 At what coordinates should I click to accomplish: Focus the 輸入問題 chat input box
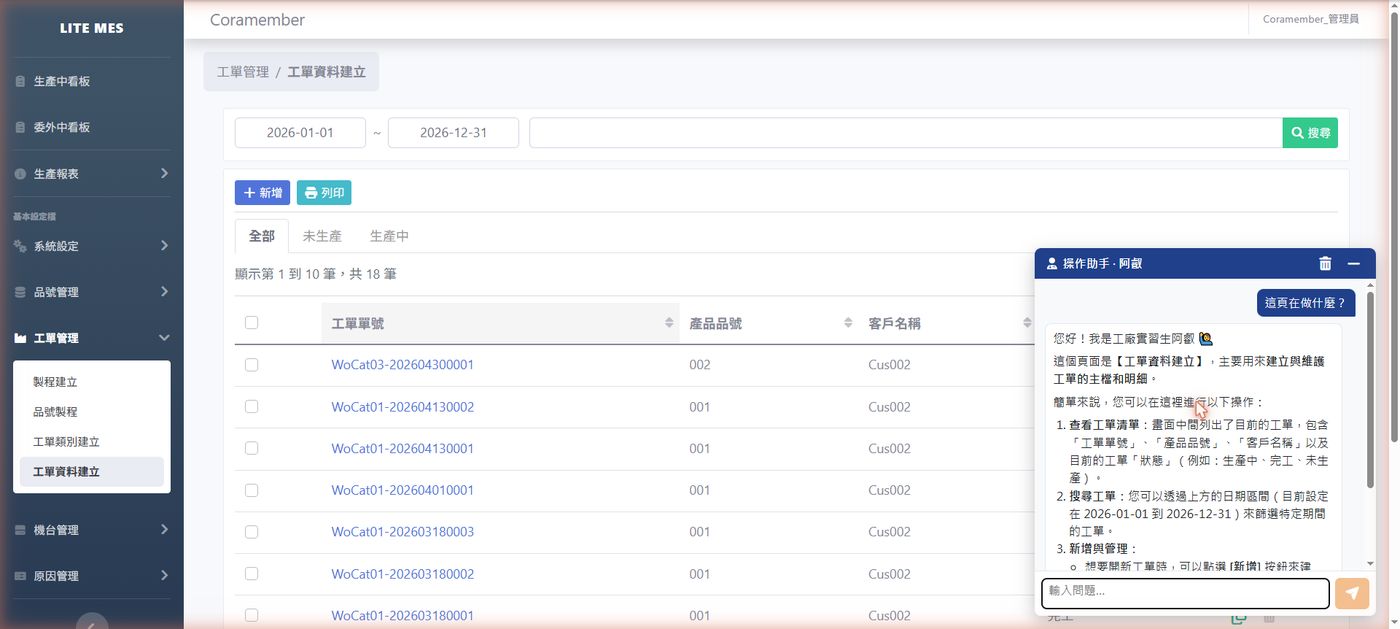[x=1185, y=593]
